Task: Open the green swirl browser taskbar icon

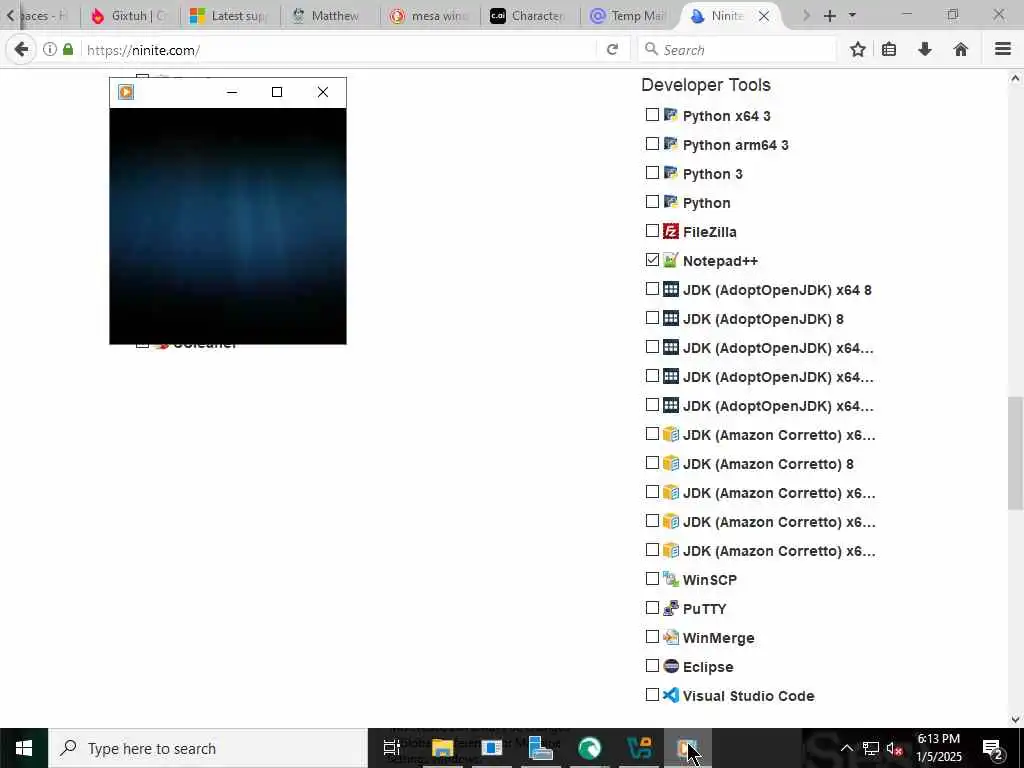Action: click(x=590, y=748)
